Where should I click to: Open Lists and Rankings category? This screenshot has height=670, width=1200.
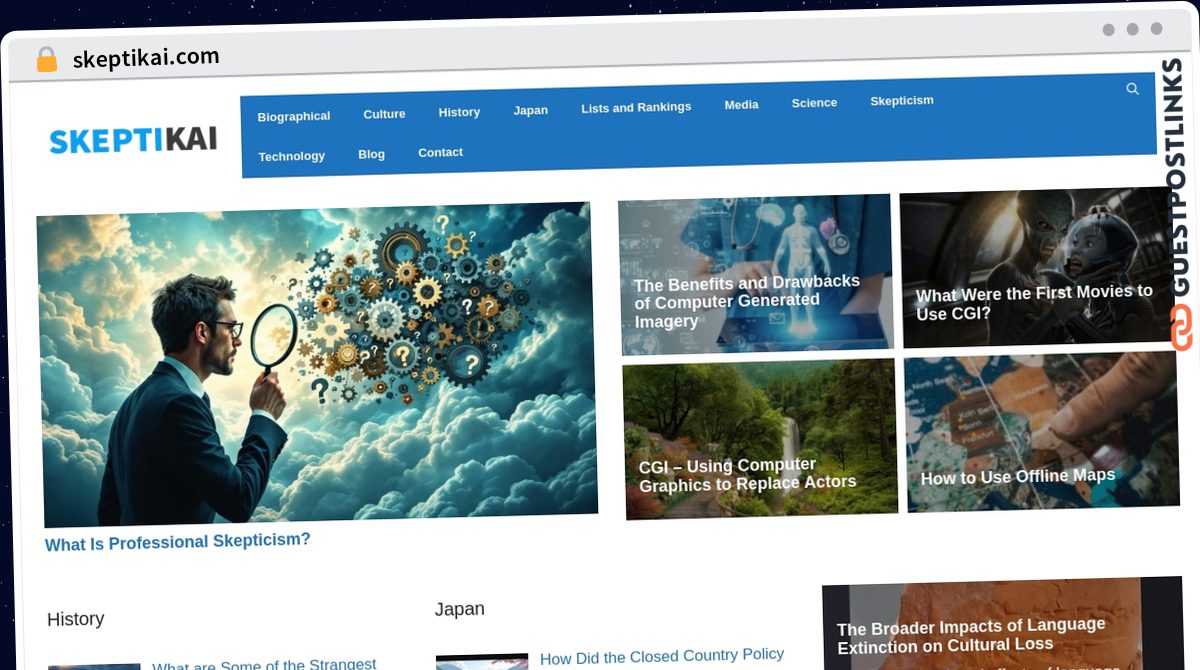coord(636,107)
